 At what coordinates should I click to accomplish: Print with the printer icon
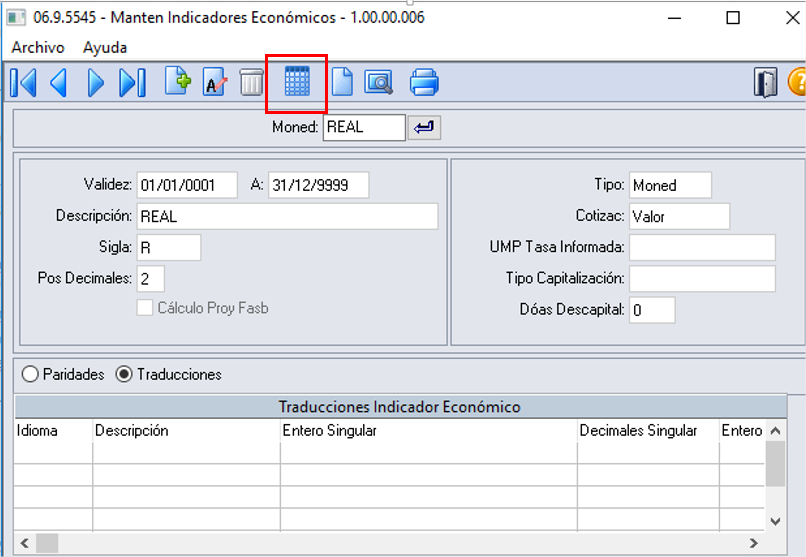(424, 82)
